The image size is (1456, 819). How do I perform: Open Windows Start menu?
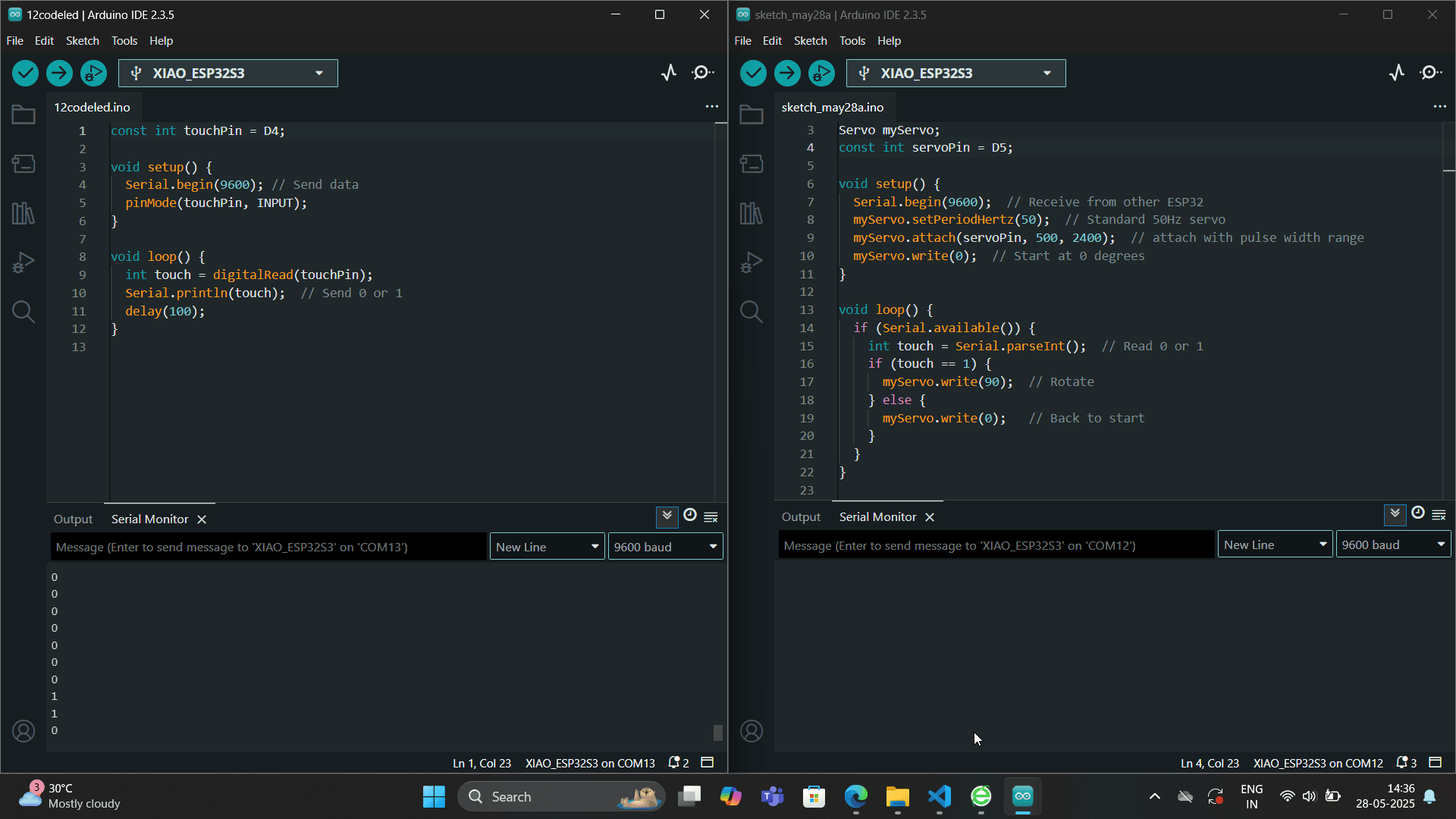tap(434, 796)
